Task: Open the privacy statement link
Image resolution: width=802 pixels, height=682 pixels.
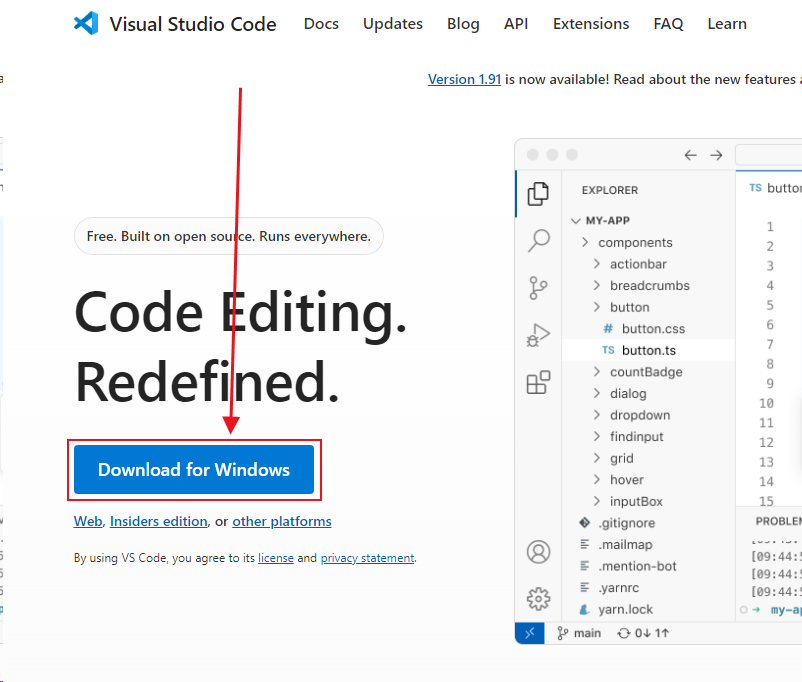Action: (x=367, y=558)
